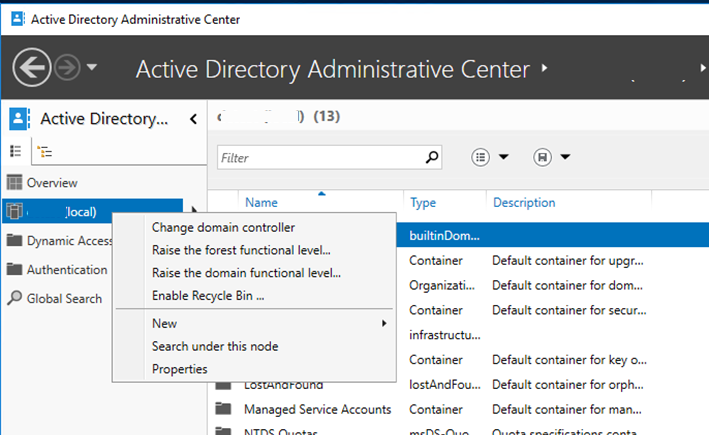The height and width of the screenshot is (435, 709).
Task: Expand the breadcrumb arrow after Administrative Center title
Action: (544, 68)
